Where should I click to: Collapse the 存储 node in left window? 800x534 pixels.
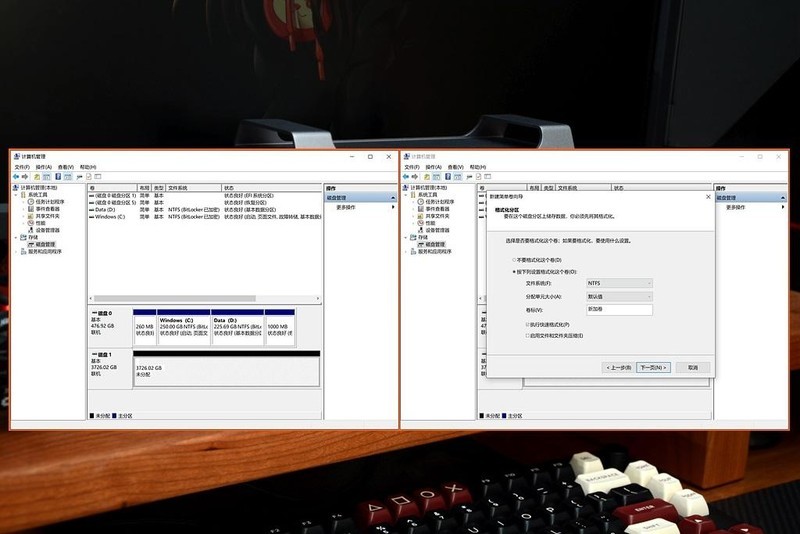tap(16, 238)
